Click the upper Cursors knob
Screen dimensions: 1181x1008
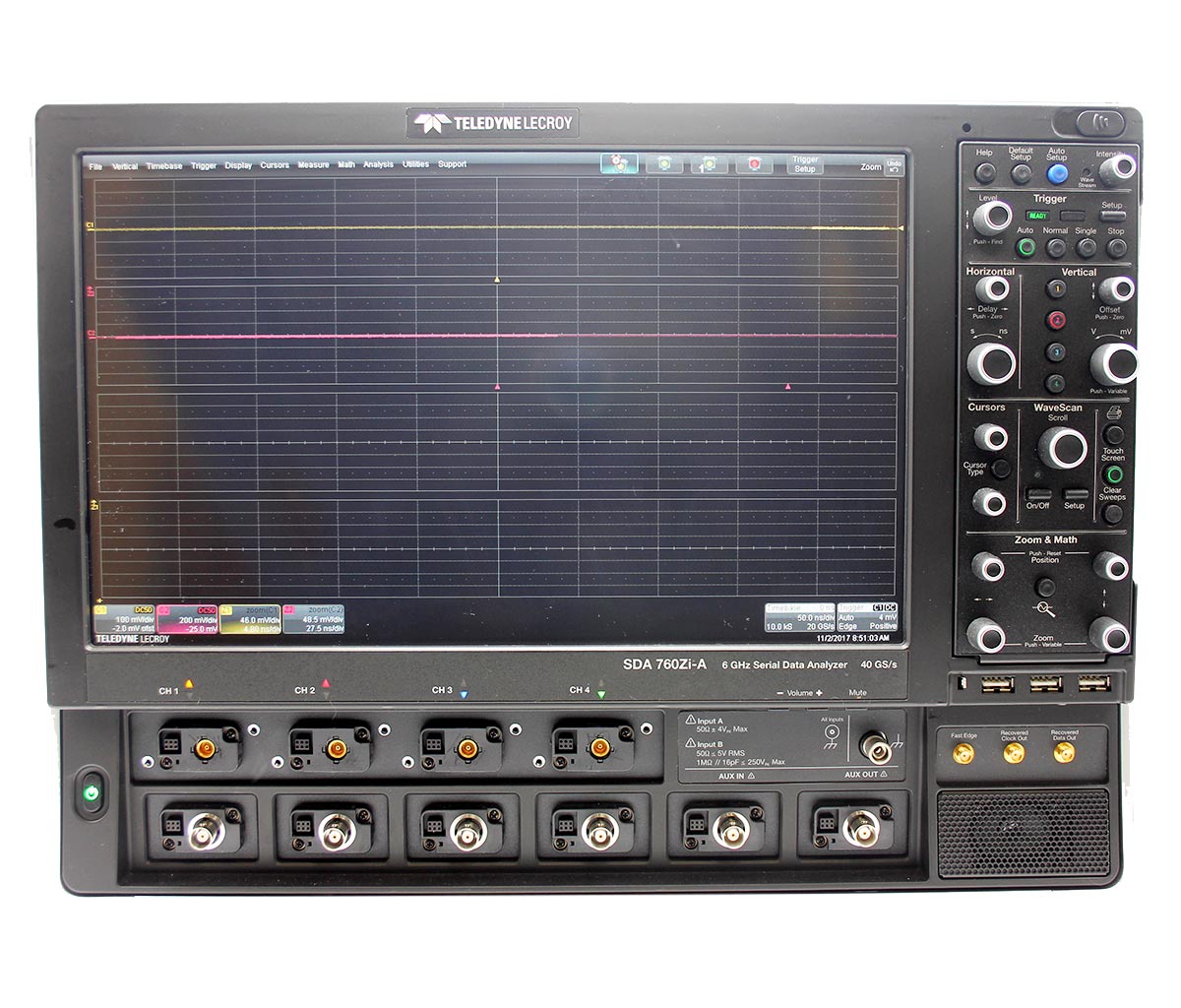tap(989, 438)
